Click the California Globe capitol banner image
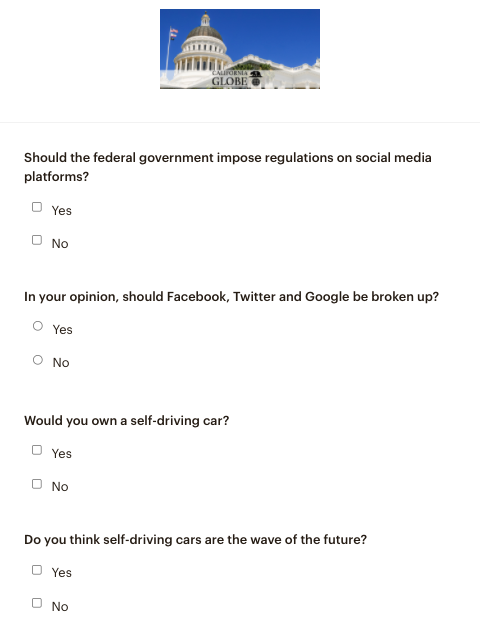 click(x=240, y=49)
